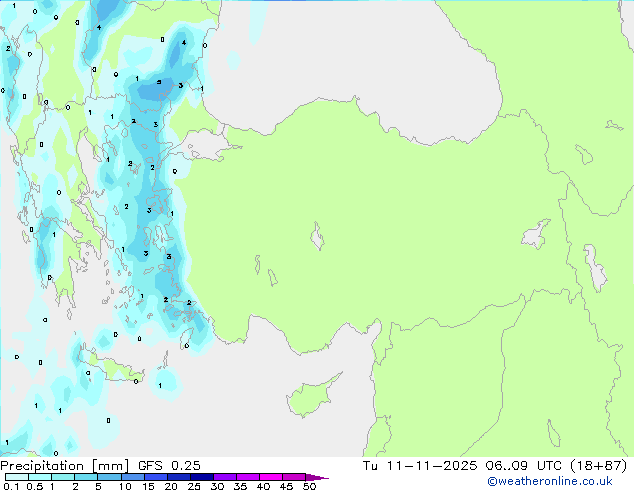Click the 25–30 mm dark navy swatch

pyautogui.click(x=202, y=477)
